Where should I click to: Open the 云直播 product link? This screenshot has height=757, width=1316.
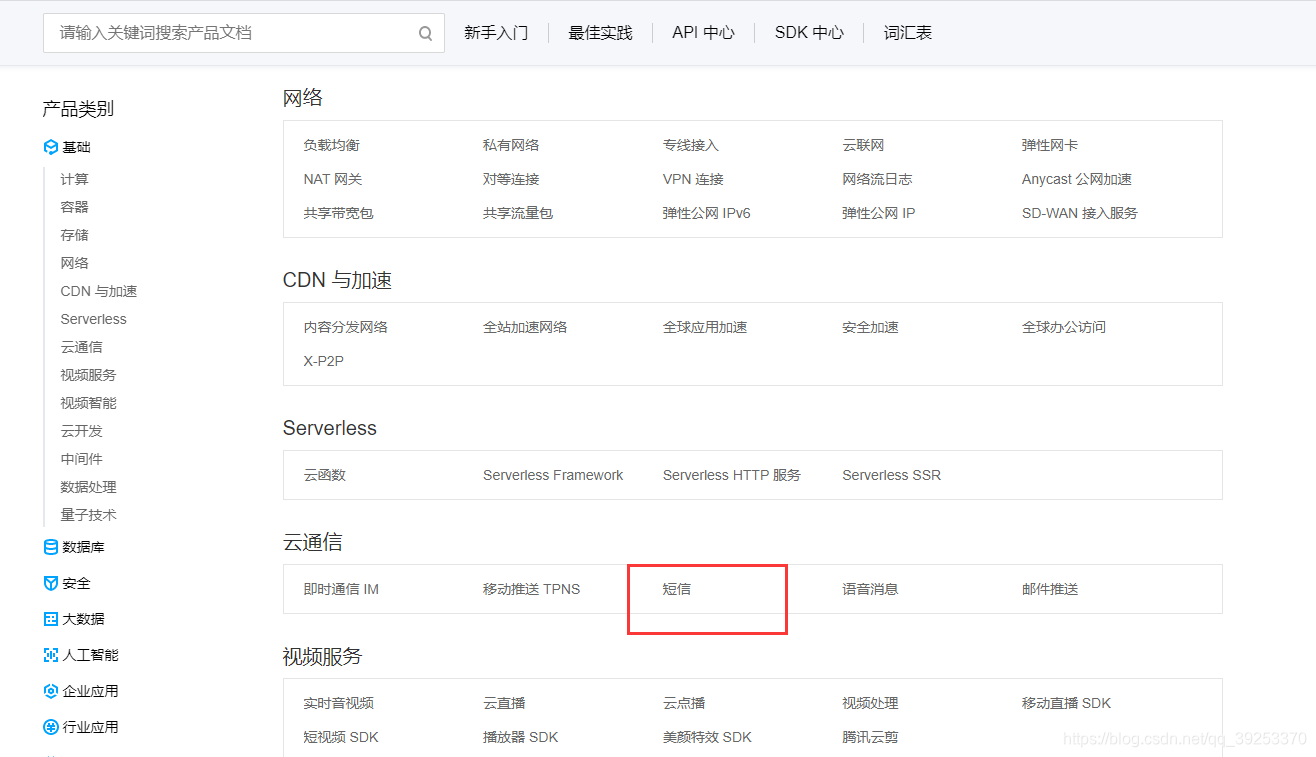coord(504,703)
